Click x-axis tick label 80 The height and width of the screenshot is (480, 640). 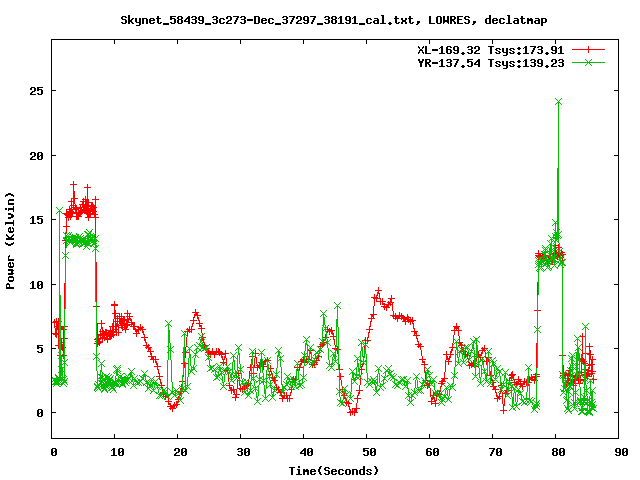[x=558, y=452]
